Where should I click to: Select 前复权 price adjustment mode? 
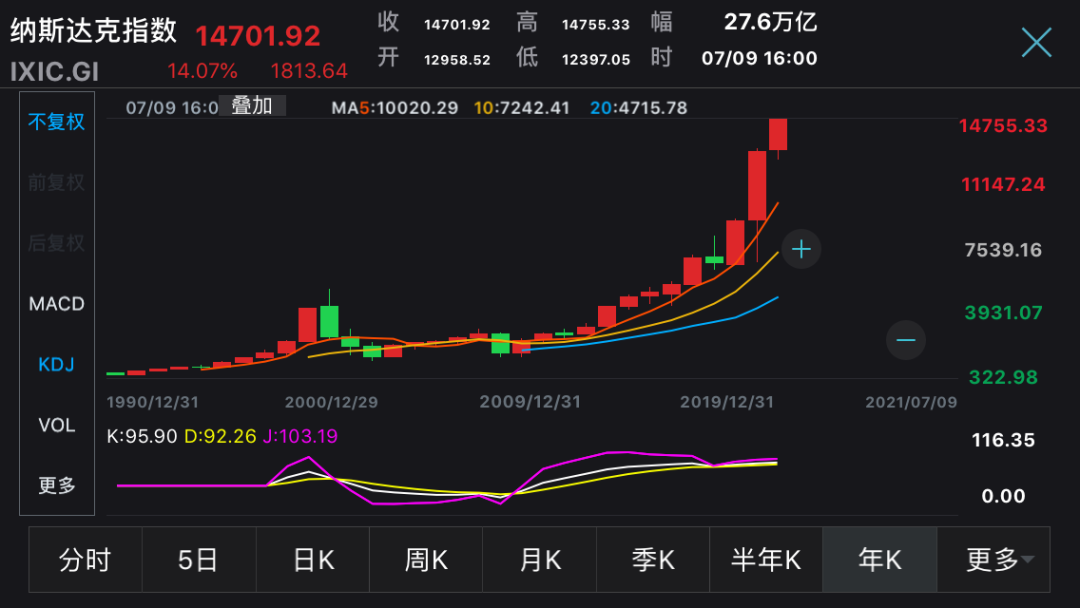pyautogui.click(x=56, y=182)
